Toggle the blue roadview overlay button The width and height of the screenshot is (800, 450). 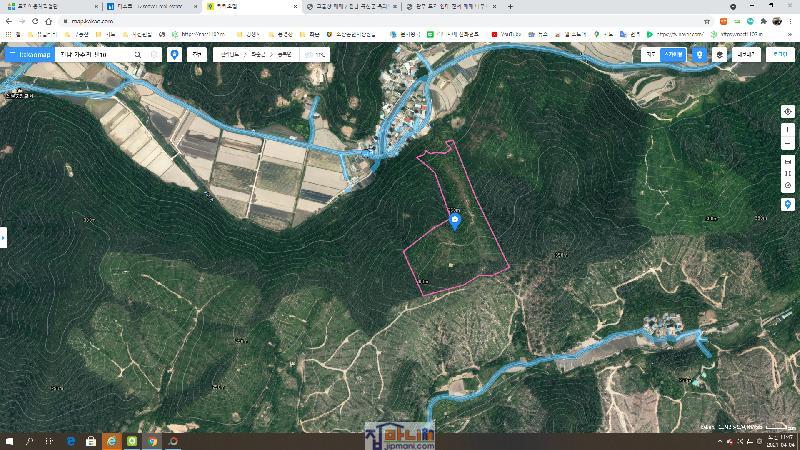pyautogui.click(x=699, y=55)
